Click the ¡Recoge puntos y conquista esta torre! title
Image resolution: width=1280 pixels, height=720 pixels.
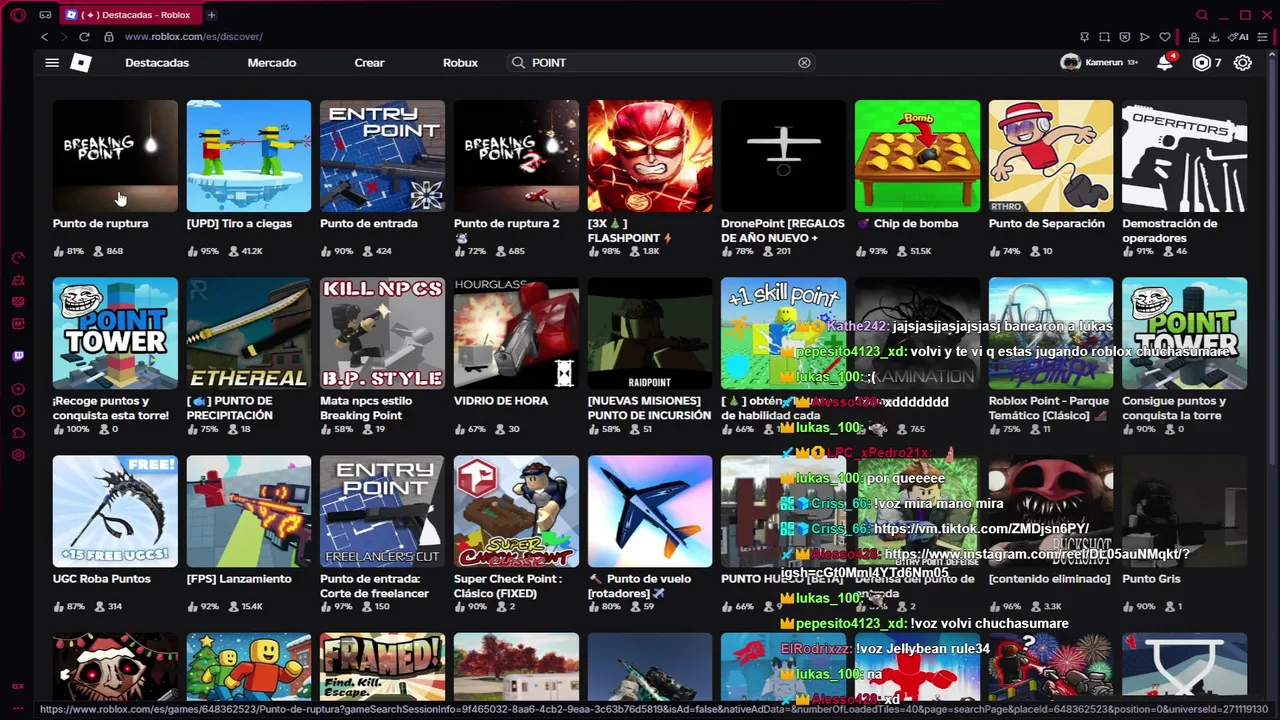point(111,408)
